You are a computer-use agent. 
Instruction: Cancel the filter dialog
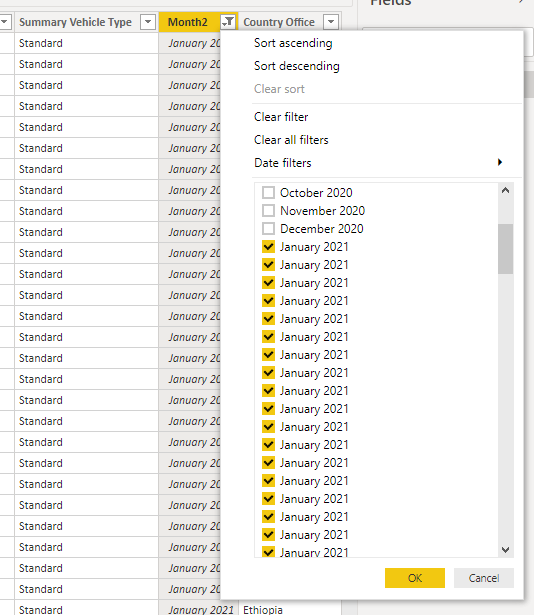484,578
